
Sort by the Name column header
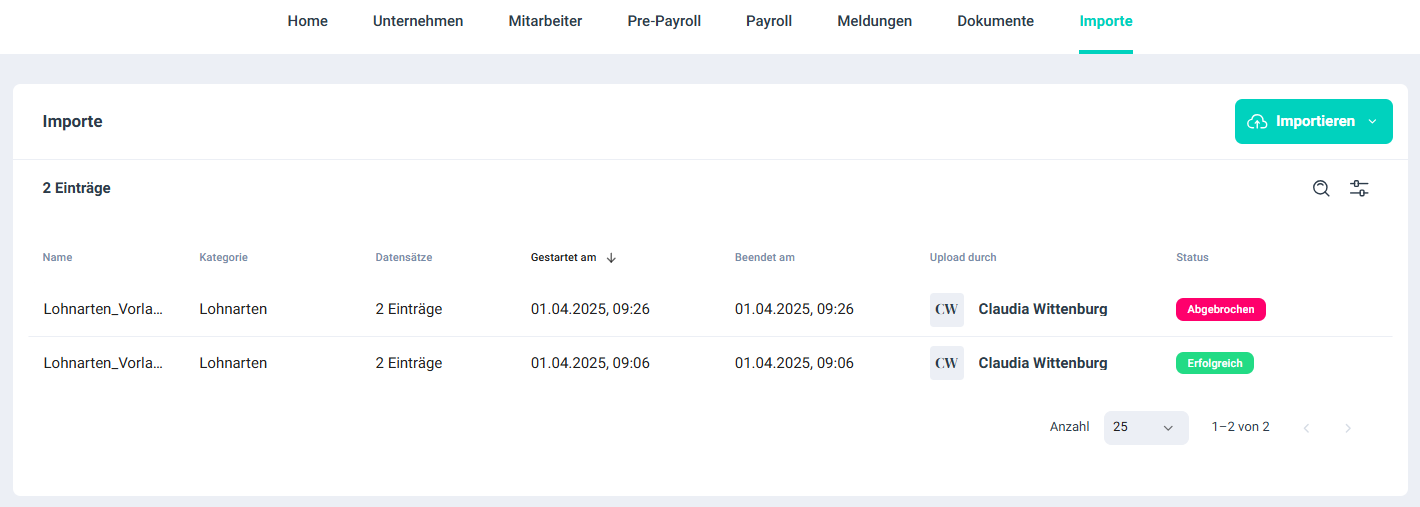coord(57,258)
